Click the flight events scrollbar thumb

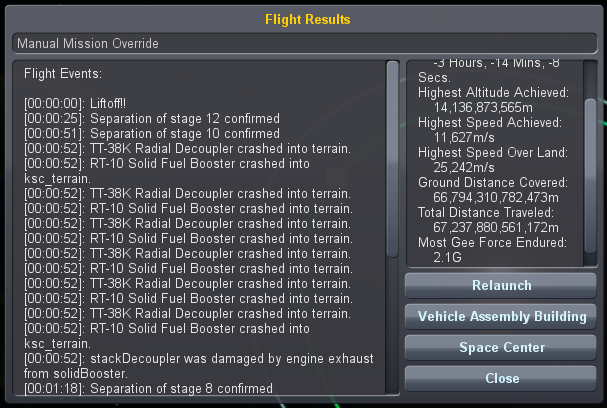(393, 159)
